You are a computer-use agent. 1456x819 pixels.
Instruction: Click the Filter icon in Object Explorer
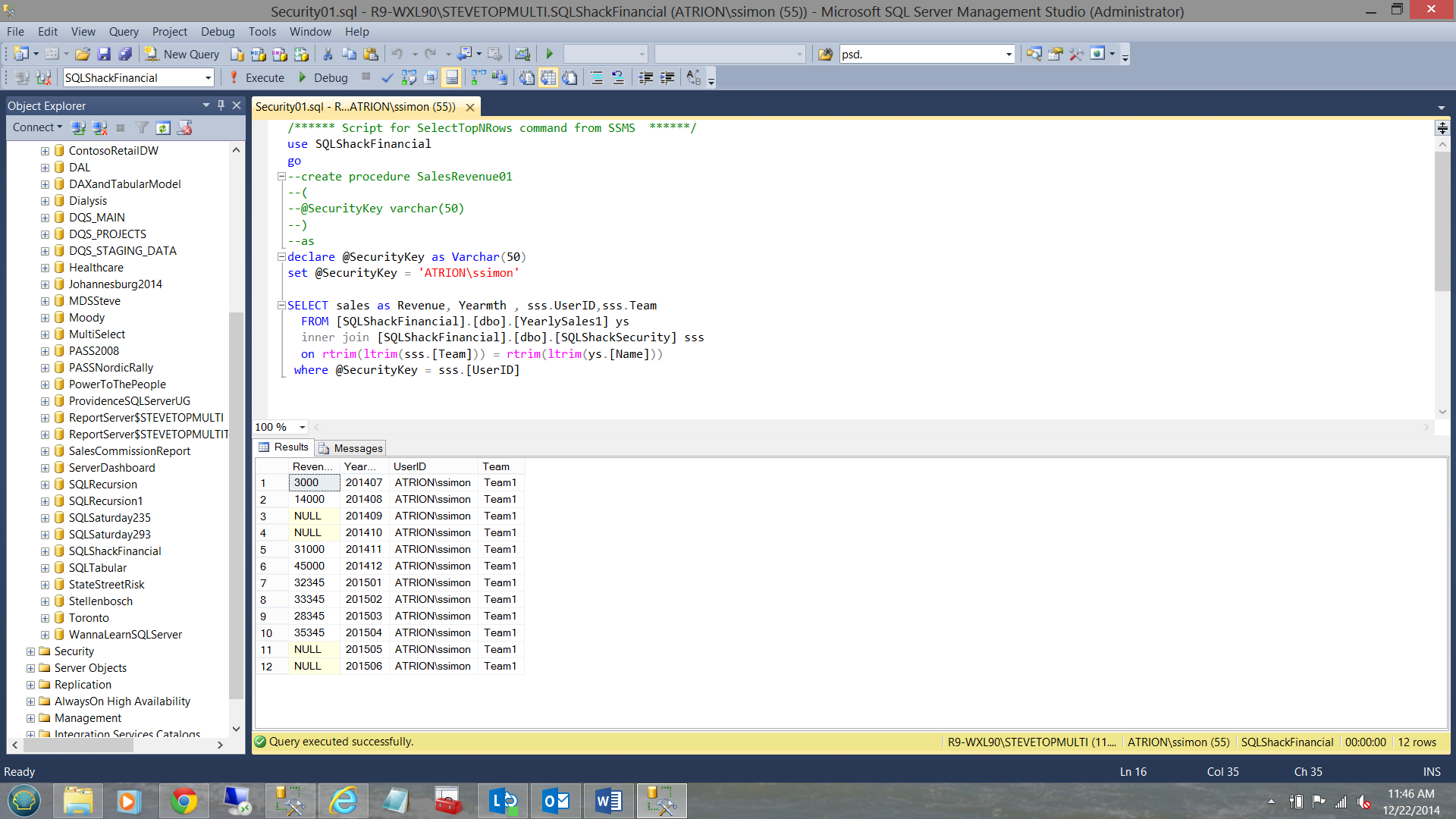pos(142,128)
